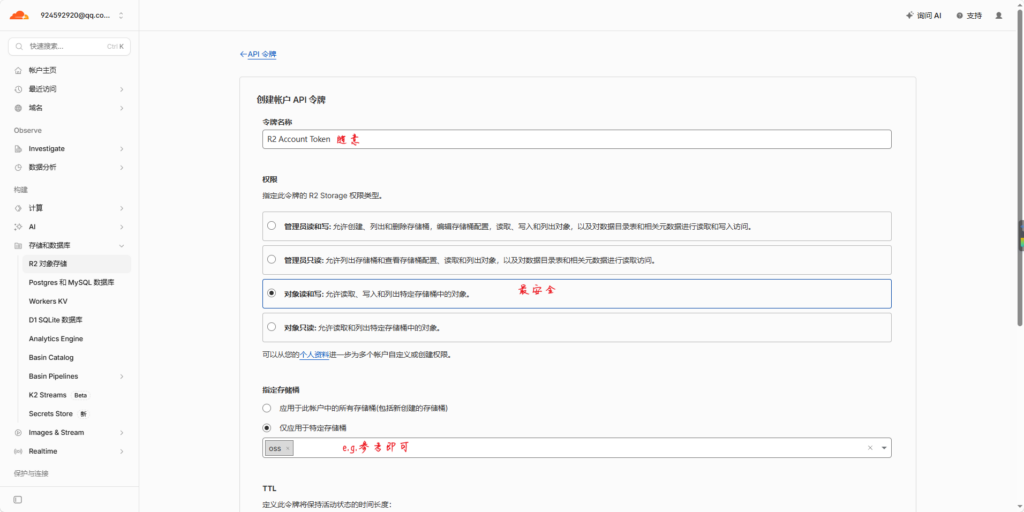Viewport: 1024px width, 512px height.
Task: Click the 支持 help icon in header
Action: (x=959, y=15)
